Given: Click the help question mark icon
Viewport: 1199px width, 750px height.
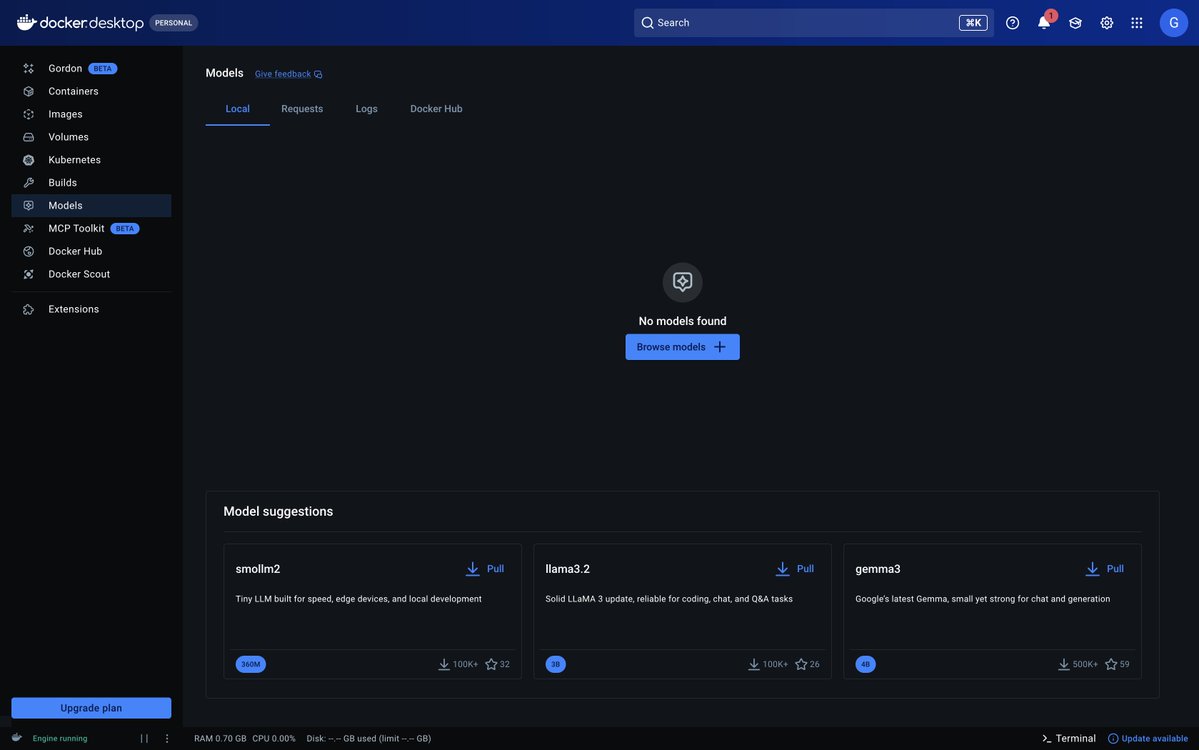Looking at the screenshot, I should coord(1012,23).
